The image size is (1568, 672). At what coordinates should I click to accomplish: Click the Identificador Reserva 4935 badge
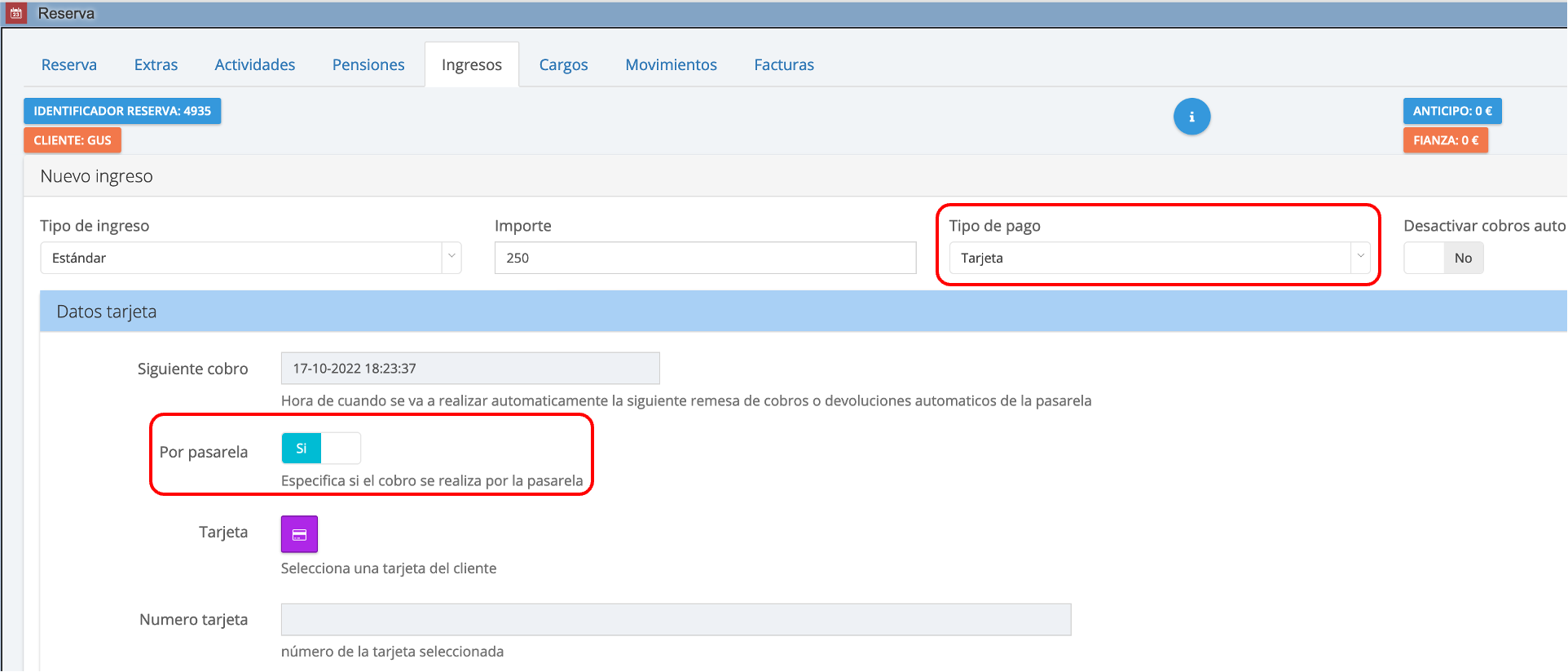point(122,111)
